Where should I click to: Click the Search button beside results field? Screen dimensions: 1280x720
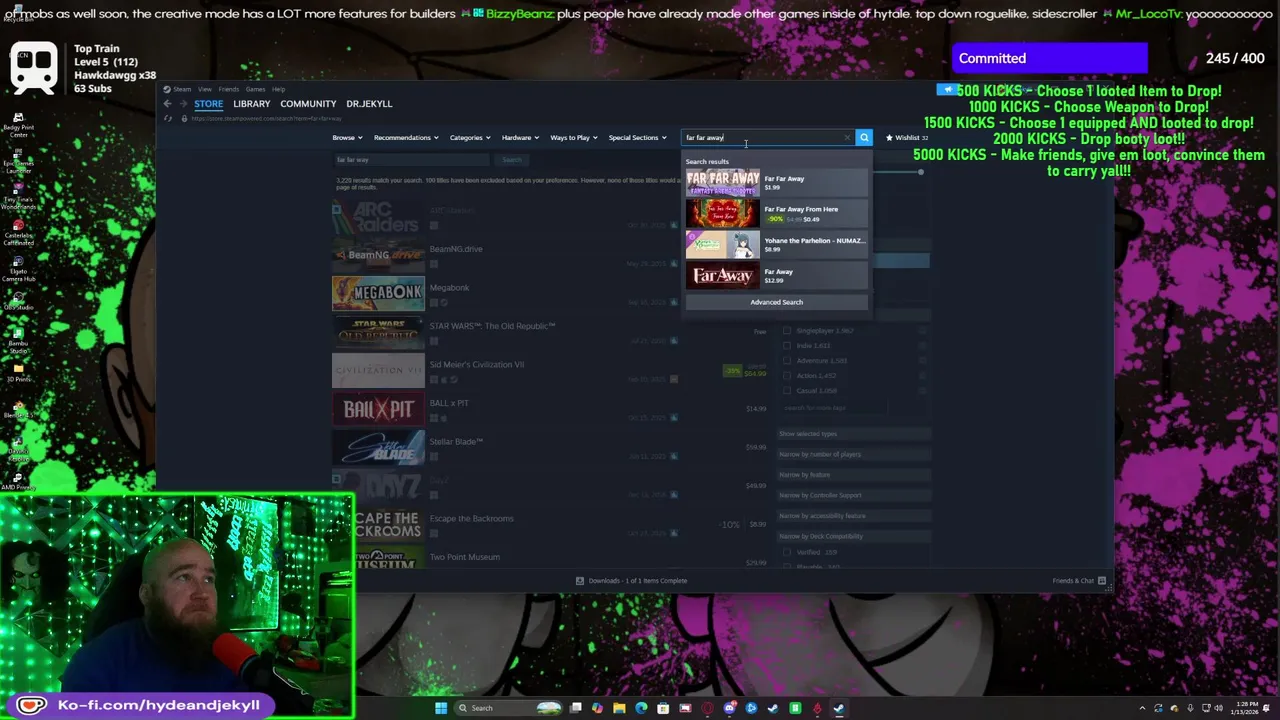tap(511, 160)
